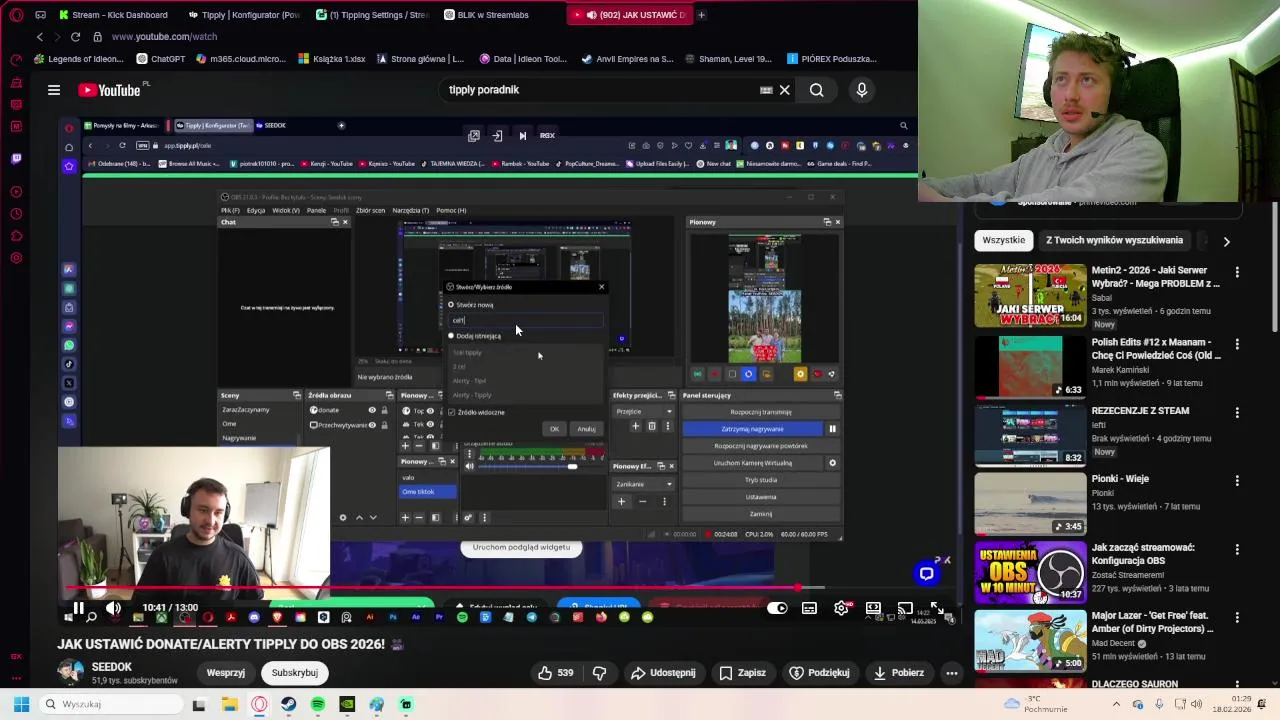
Task: Run the search with the magnifier button
Action: click(817, 90)
